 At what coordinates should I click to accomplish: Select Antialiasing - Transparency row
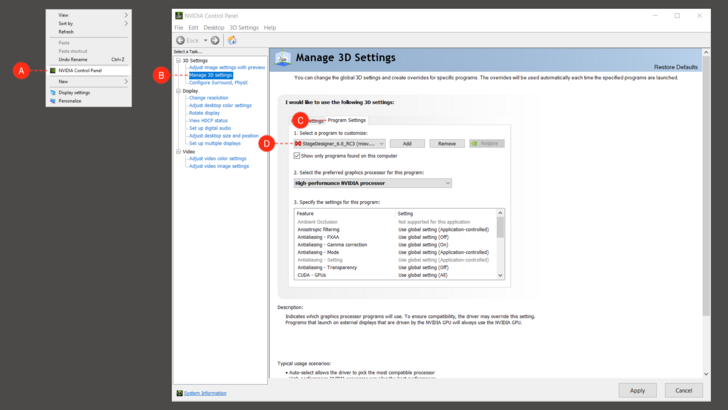pos(396,267)
